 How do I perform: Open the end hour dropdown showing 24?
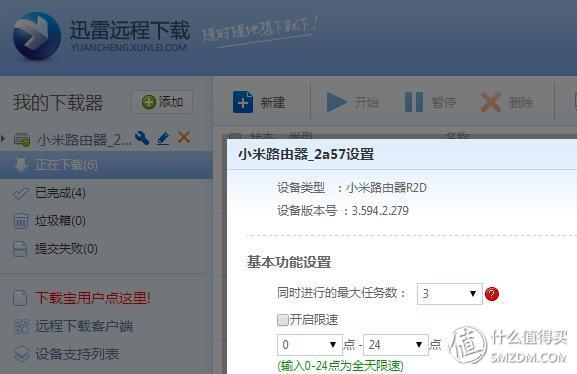pyautogui.click(x=396, y=345)
